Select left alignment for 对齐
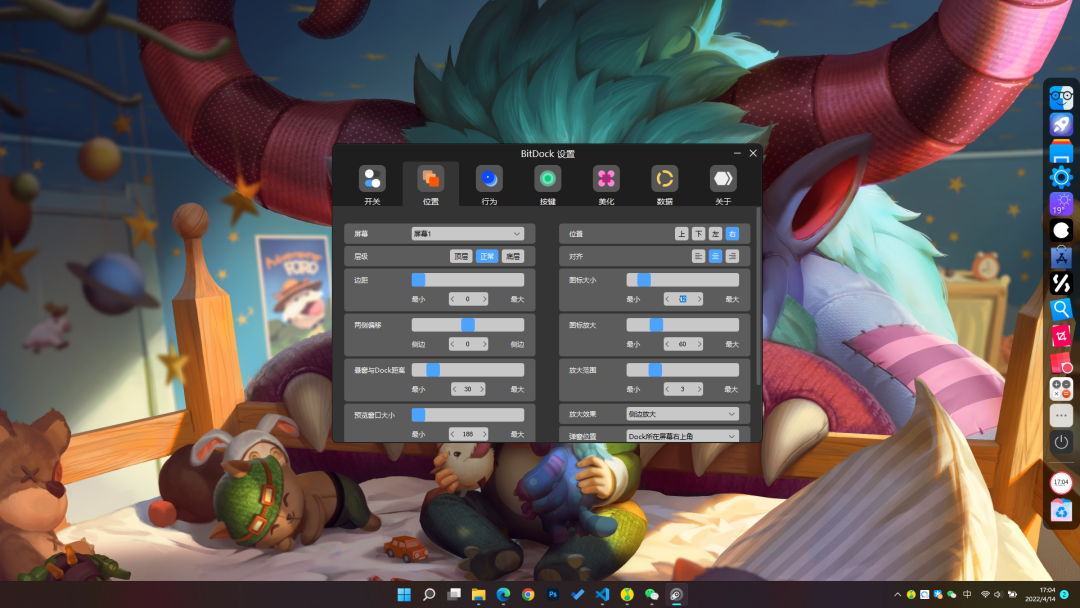The width and height of the screenshot is (1080, 608). pos(699,256)
